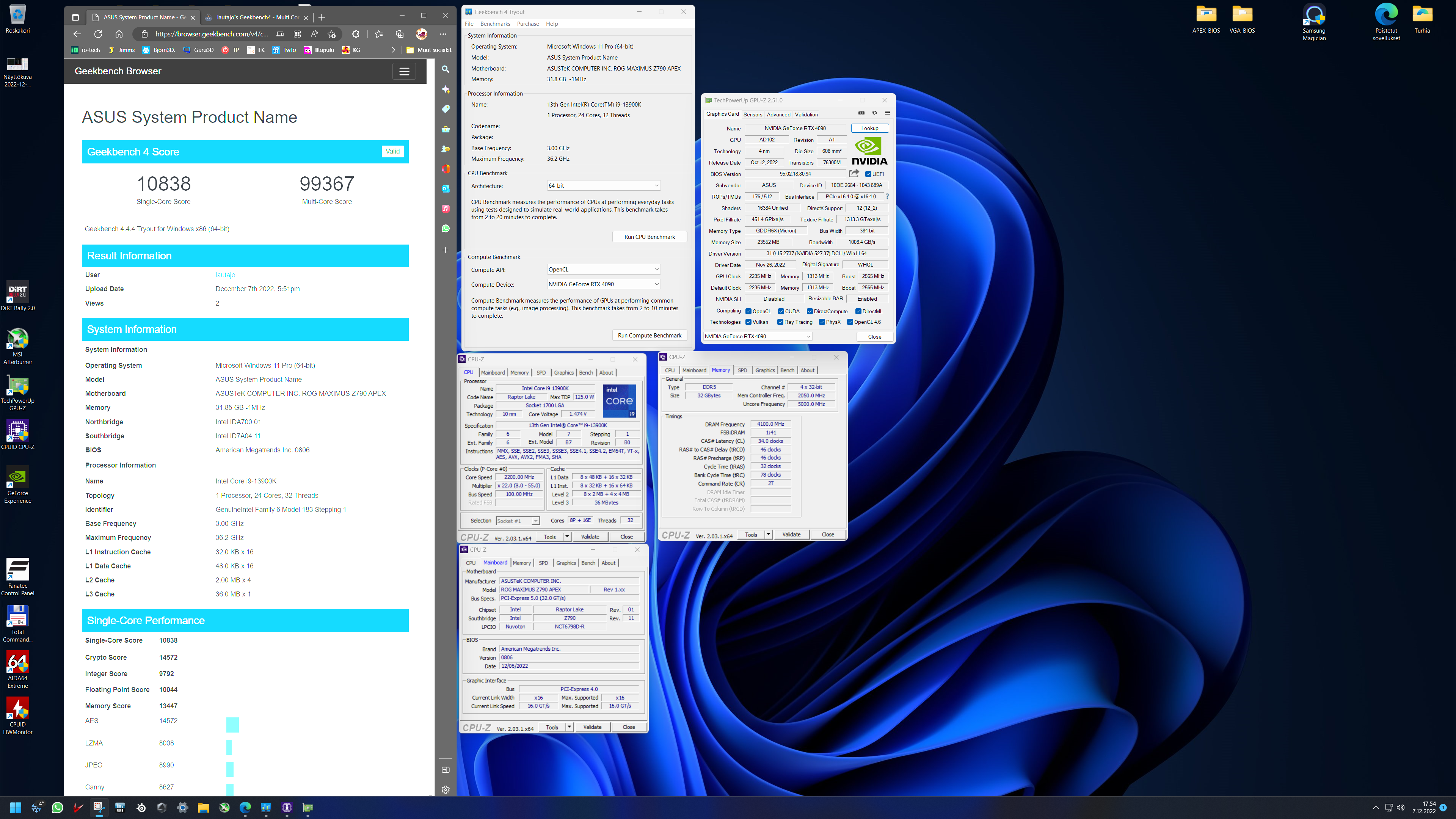Open the Compute Device dropdown in Geekbench
Image resolution: width=1456 pixels, height=819 pixels.
click(603, 284)
